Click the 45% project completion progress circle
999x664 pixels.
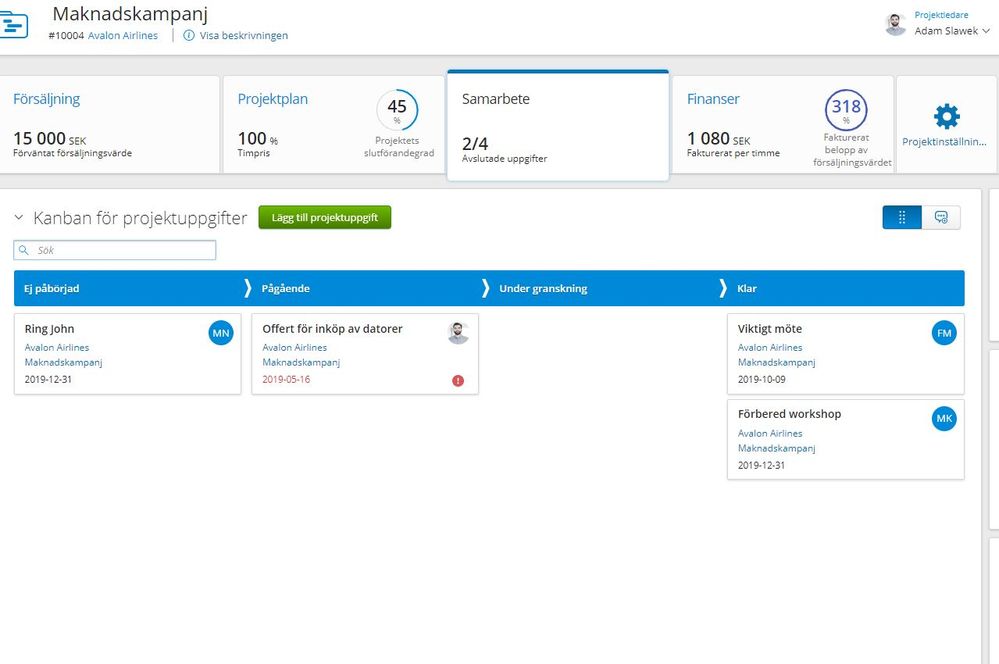397,110
